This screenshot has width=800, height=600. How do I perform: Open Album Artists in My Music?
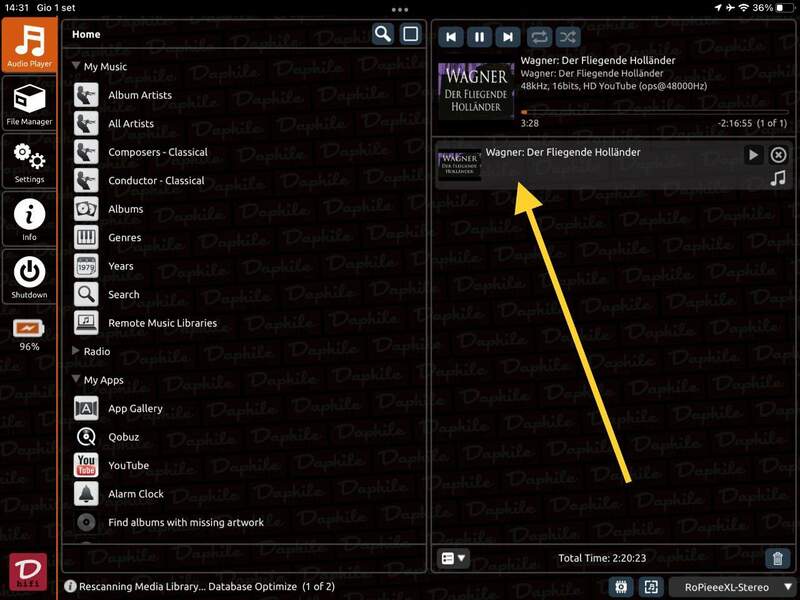coord(139,95)
